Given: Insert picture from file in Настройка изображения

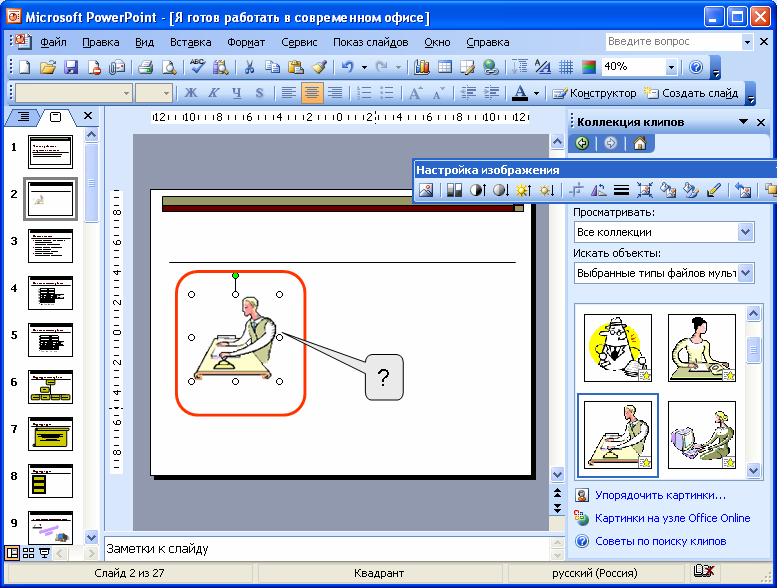Looking at the screenshot, I should [x=426, y=190].
